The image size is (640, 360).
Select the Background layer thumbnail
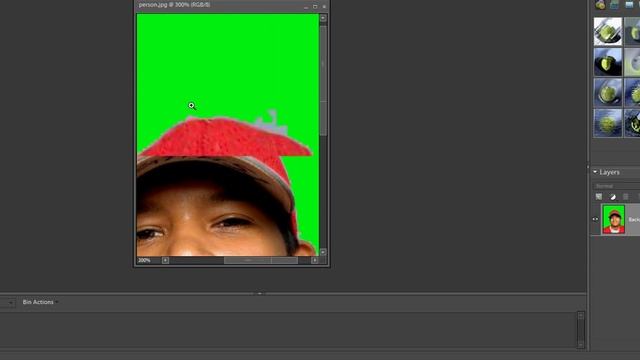click(613, 220)
